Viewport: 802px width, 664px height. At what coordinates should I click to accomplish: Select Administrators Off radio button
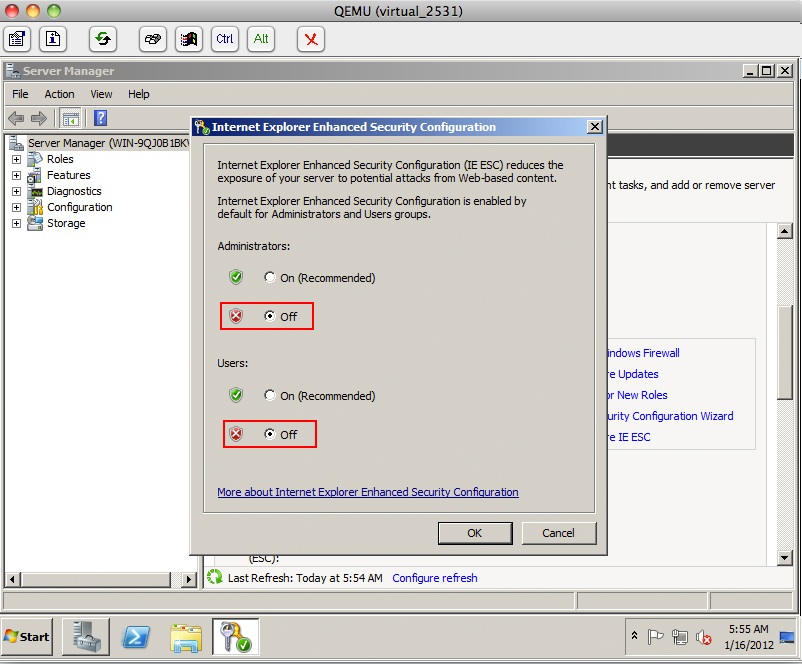(x=270, y=316)
